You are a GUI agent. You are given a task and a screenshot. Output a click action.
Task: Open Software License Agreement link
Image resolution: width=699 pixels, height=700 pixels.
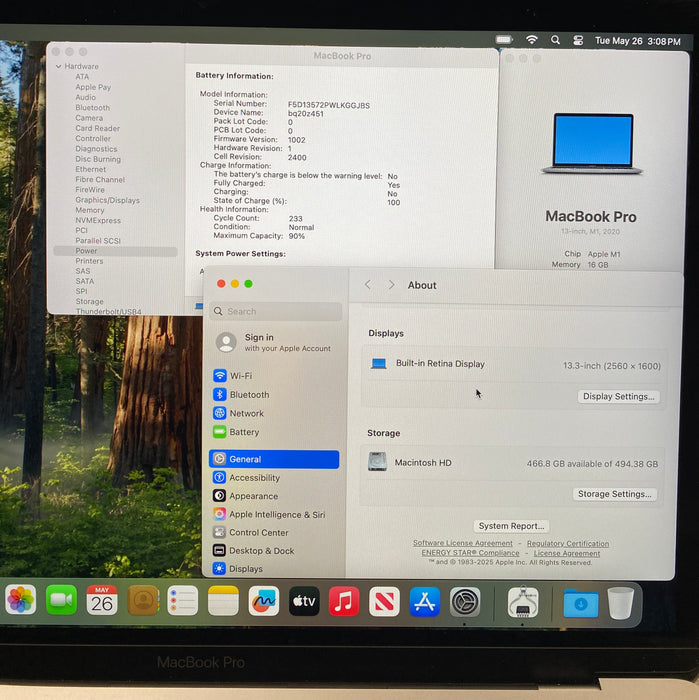pyautogui.click(x=463, y=543)
